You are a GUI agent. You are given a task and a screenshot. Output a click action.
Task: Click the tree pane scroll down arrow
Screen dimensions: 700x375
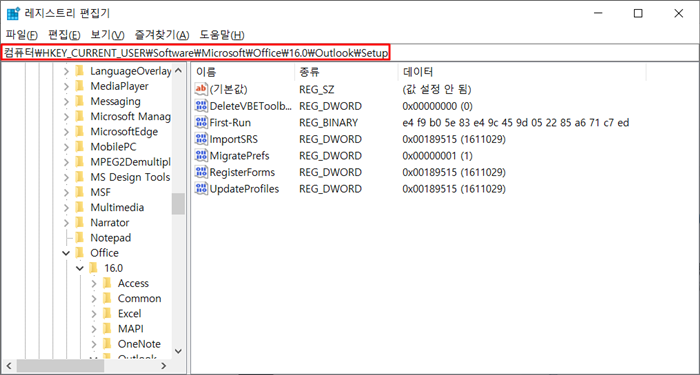(178, 351)
